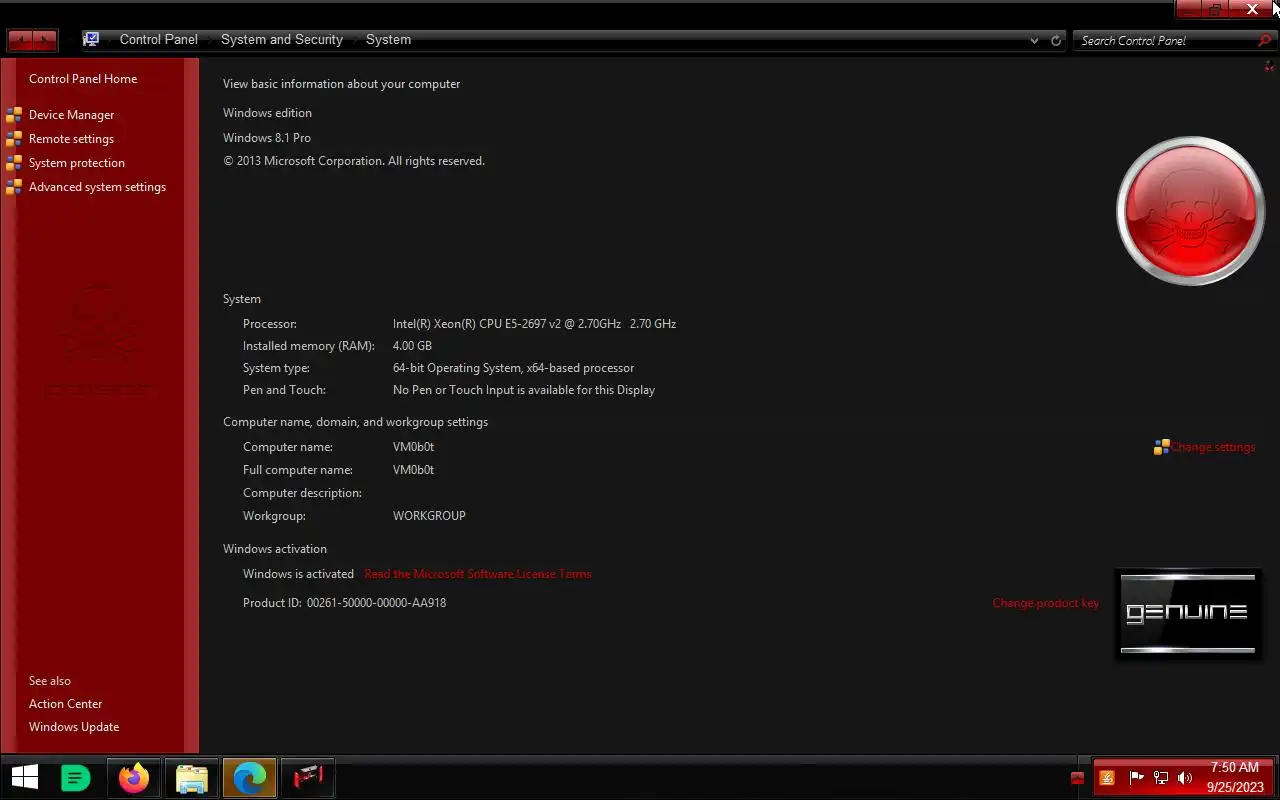Image resolution: width=1280 pixels, height=800 pixels.
Task: Show hidden tray icons
Action: [x=1077, y=778]
